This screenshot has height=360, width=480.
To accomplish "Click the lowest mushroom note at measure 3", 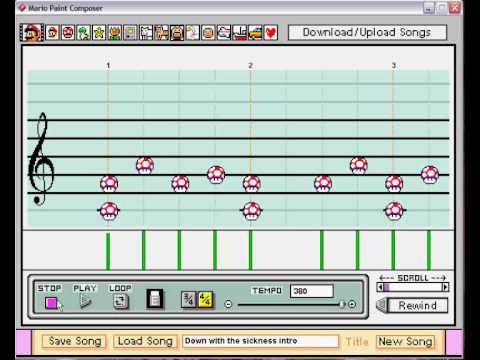I will point(394,211).
